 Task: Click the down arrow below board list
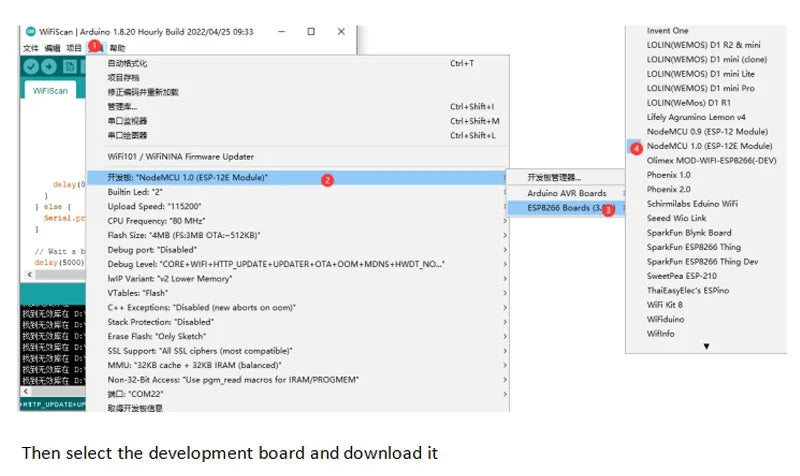point(706,346)
